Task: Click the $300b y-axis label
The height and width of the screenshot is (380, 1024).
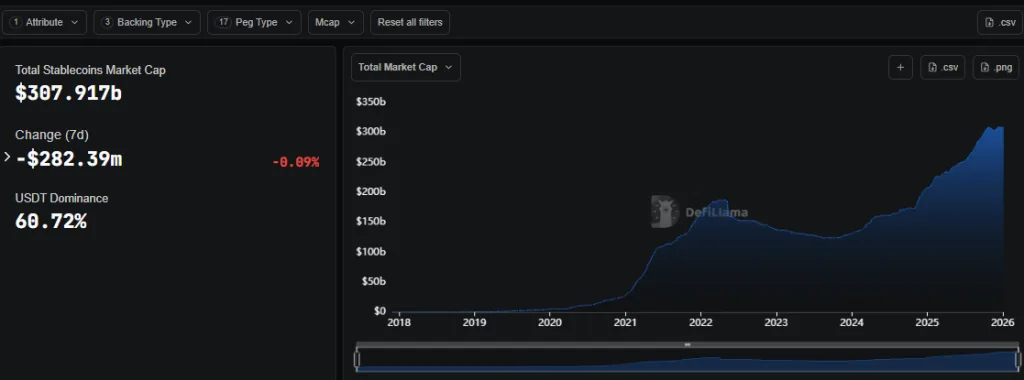Action: (371, 131)
